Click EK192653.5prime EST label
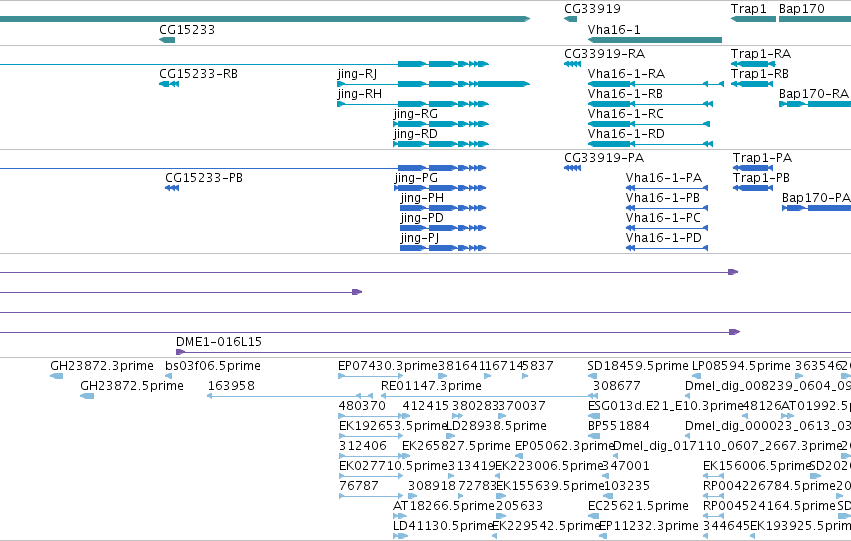 click(392, 426)
